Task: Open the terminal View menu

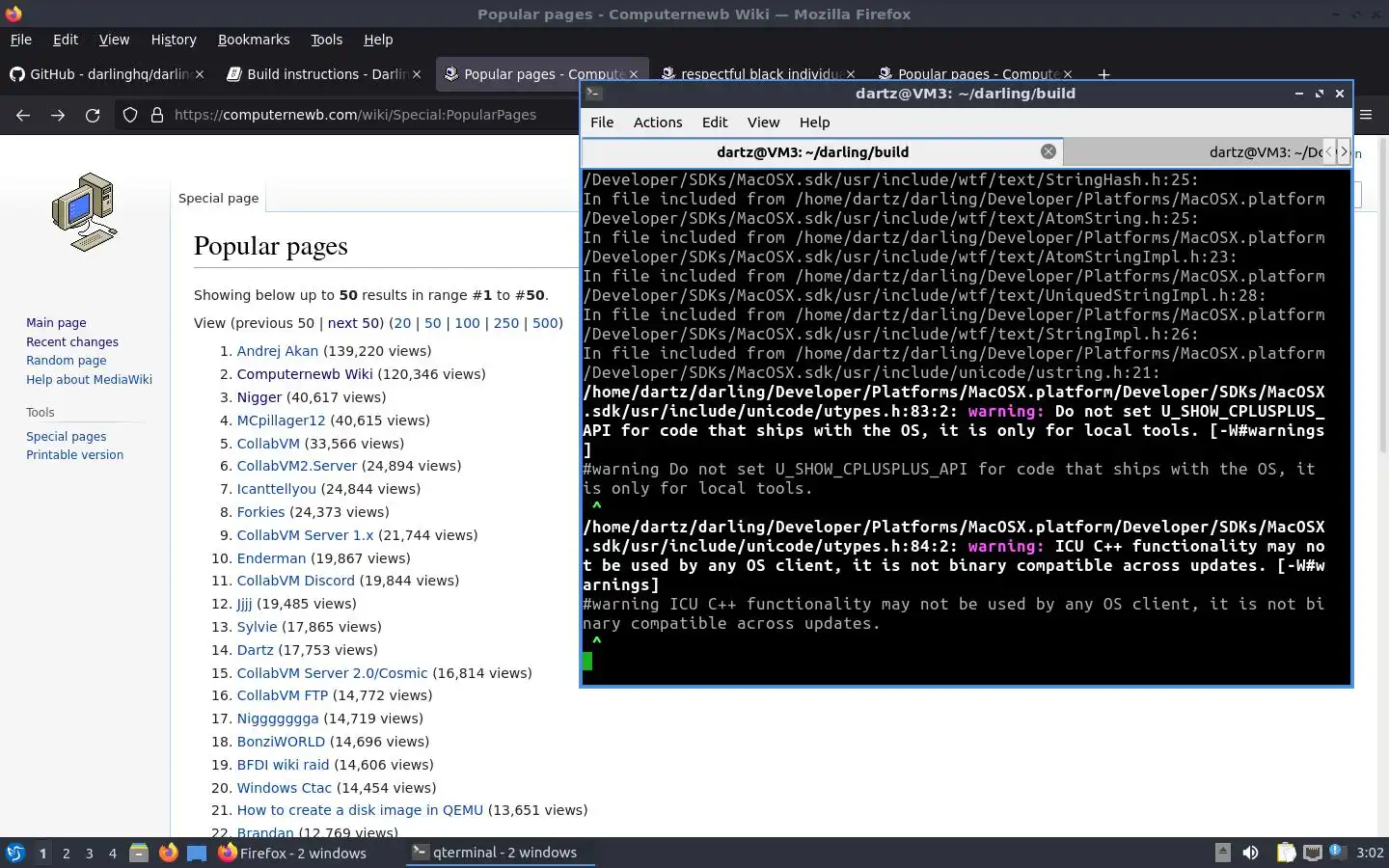Action: click(763, 122)
